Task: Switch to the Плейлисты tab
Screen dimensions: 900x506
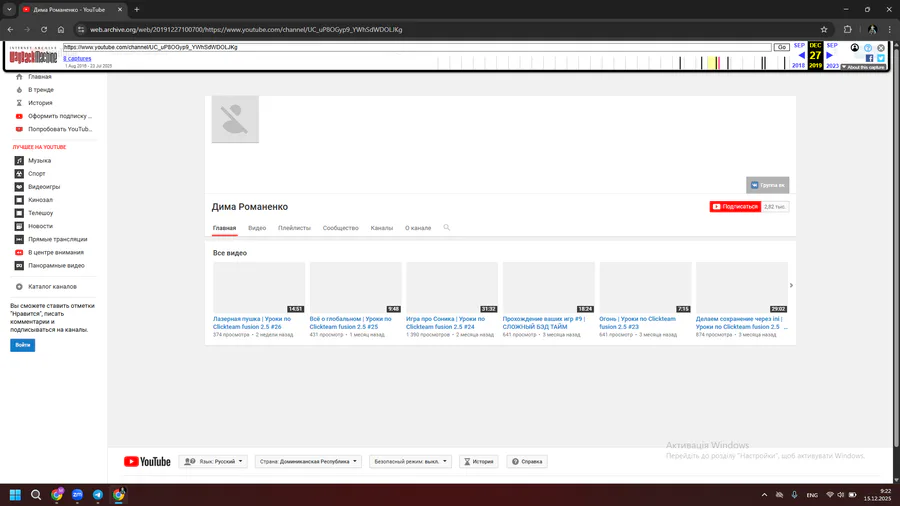Action: click(x=294, y=228)
